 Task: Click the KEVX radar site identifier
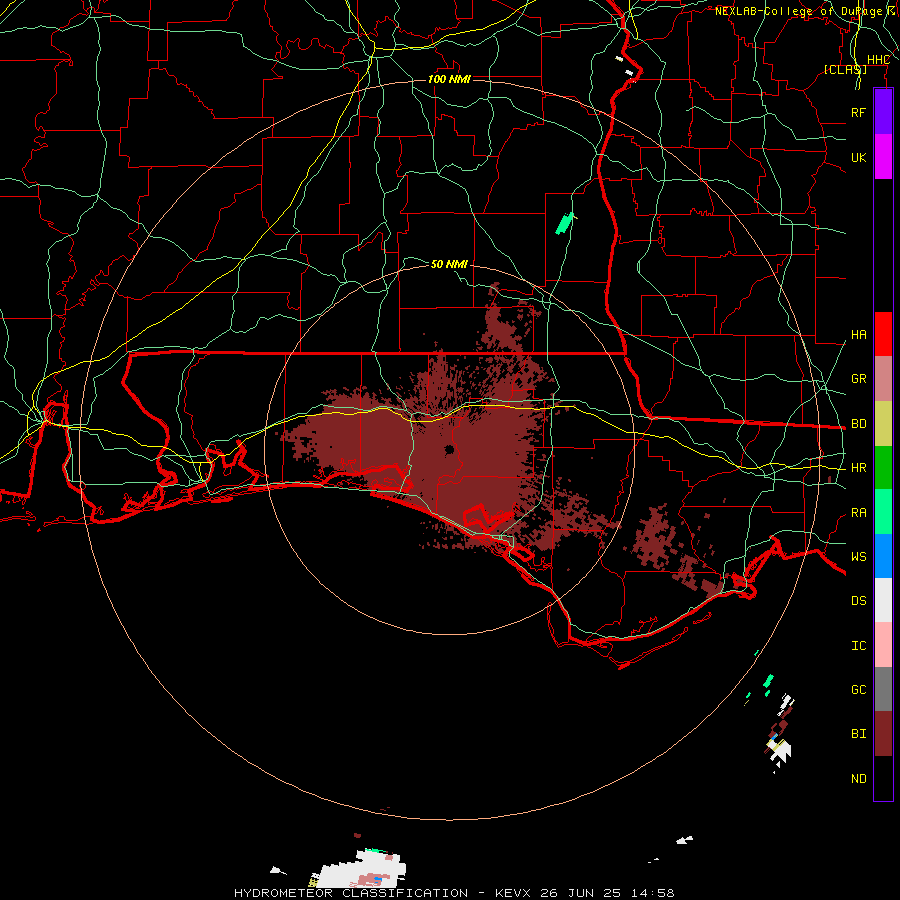point(515,893)
